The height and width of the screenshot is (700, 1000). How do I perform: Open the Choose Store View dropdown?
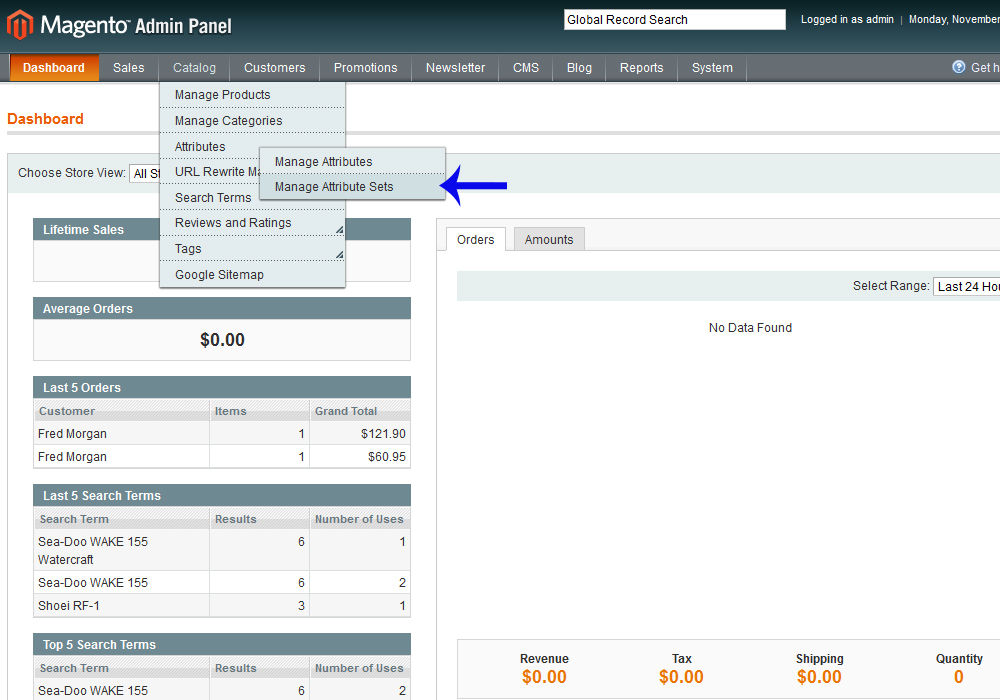[x=145, y=173]
